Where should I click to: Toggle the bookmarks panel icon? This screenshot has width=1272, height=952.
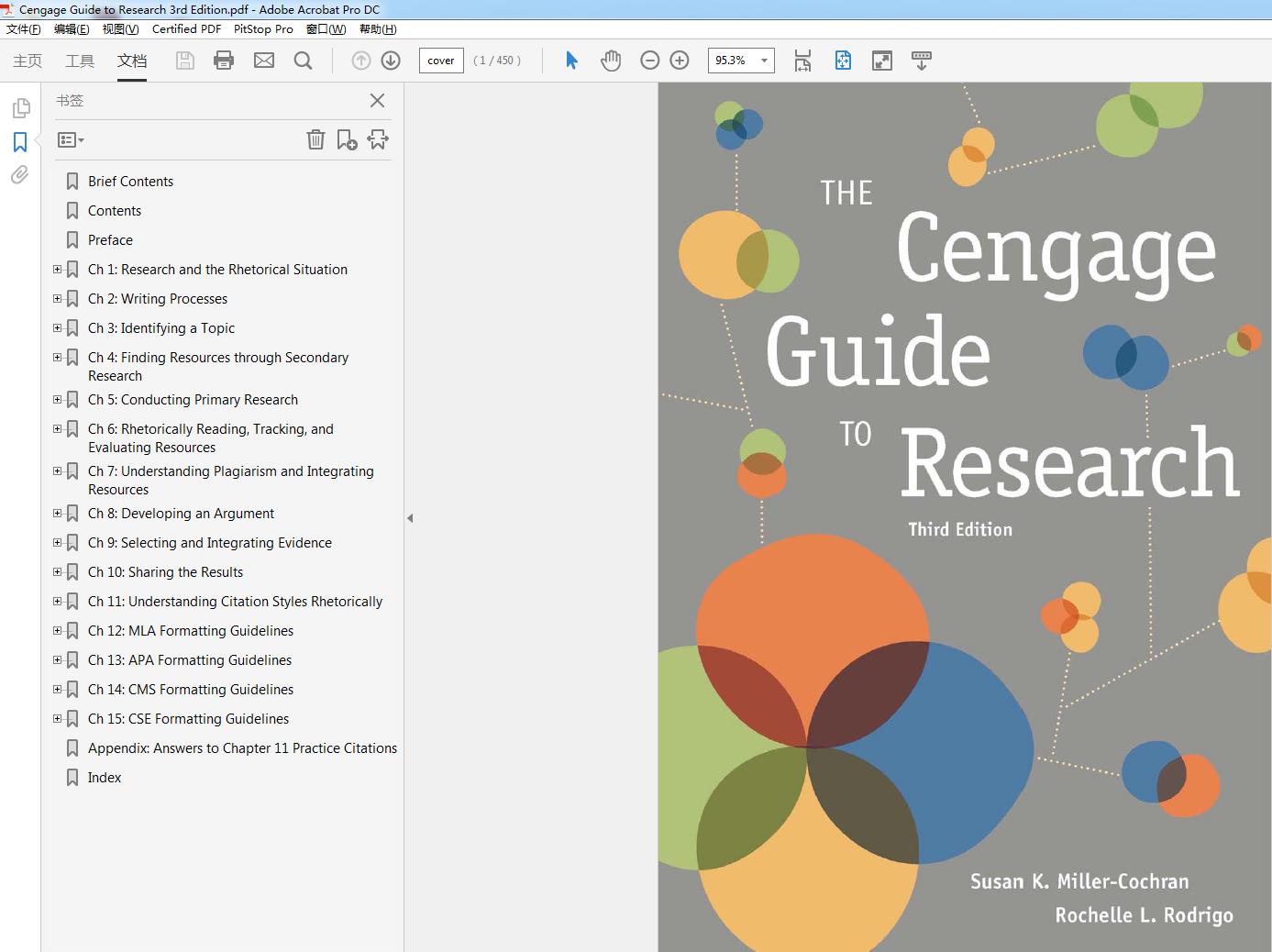point(20,142)
